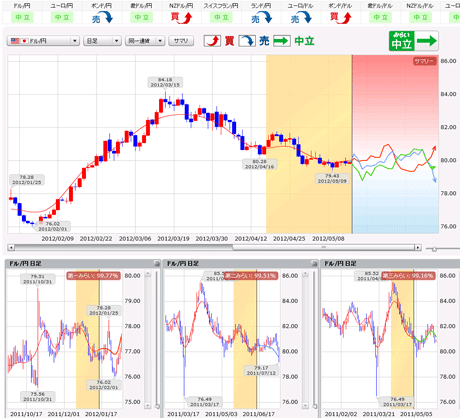Image resolution: width=460 pixels, height=418 pixels.
Task: Click the blue sell arrow legend icon
Action: 247,41
